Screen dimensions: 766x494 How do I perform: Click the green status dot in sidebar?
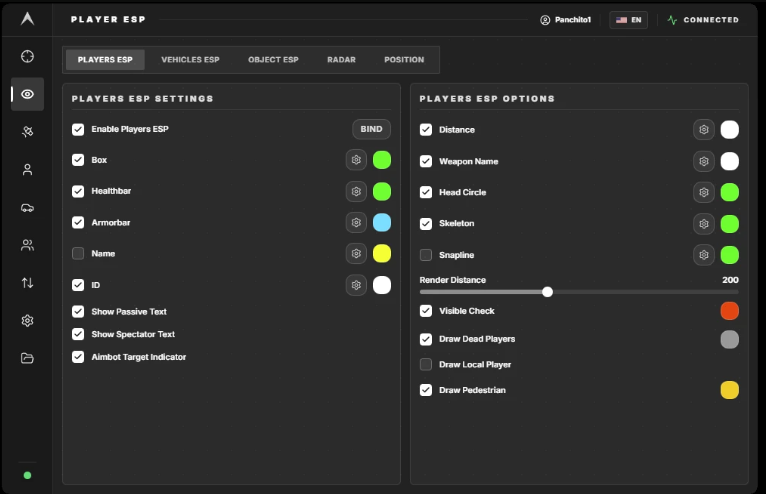click(27, 475)
